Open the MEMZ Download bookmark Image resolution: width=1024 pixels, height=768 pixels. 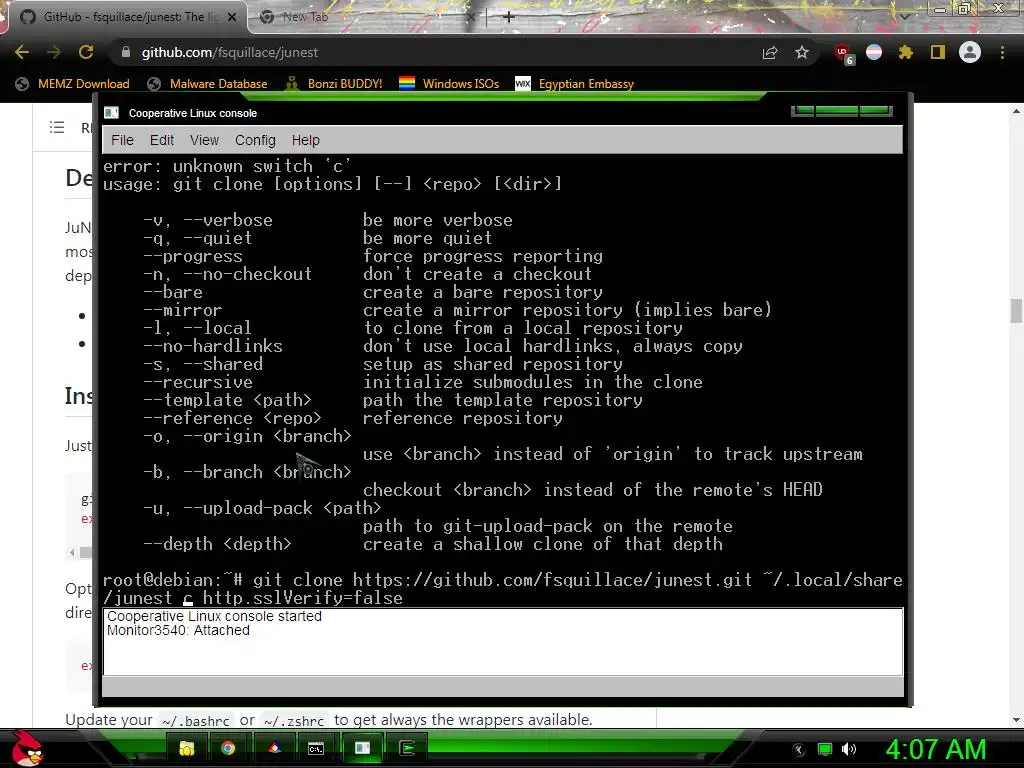point(72,84)
